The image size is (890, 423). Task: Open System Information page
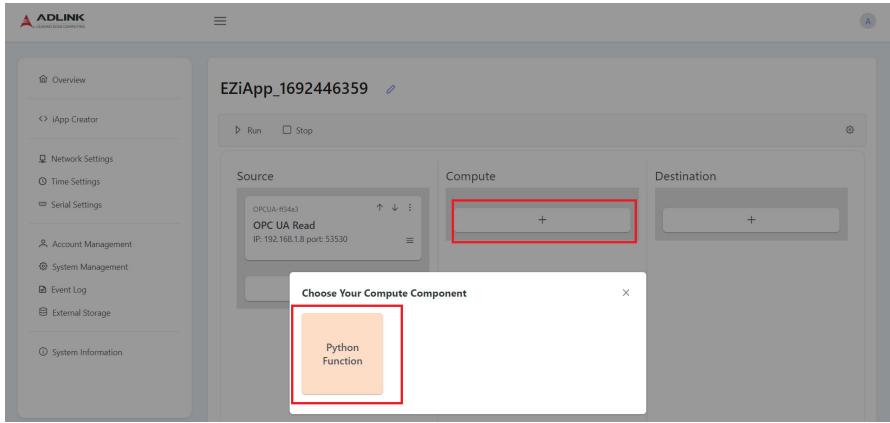[80, 353]
